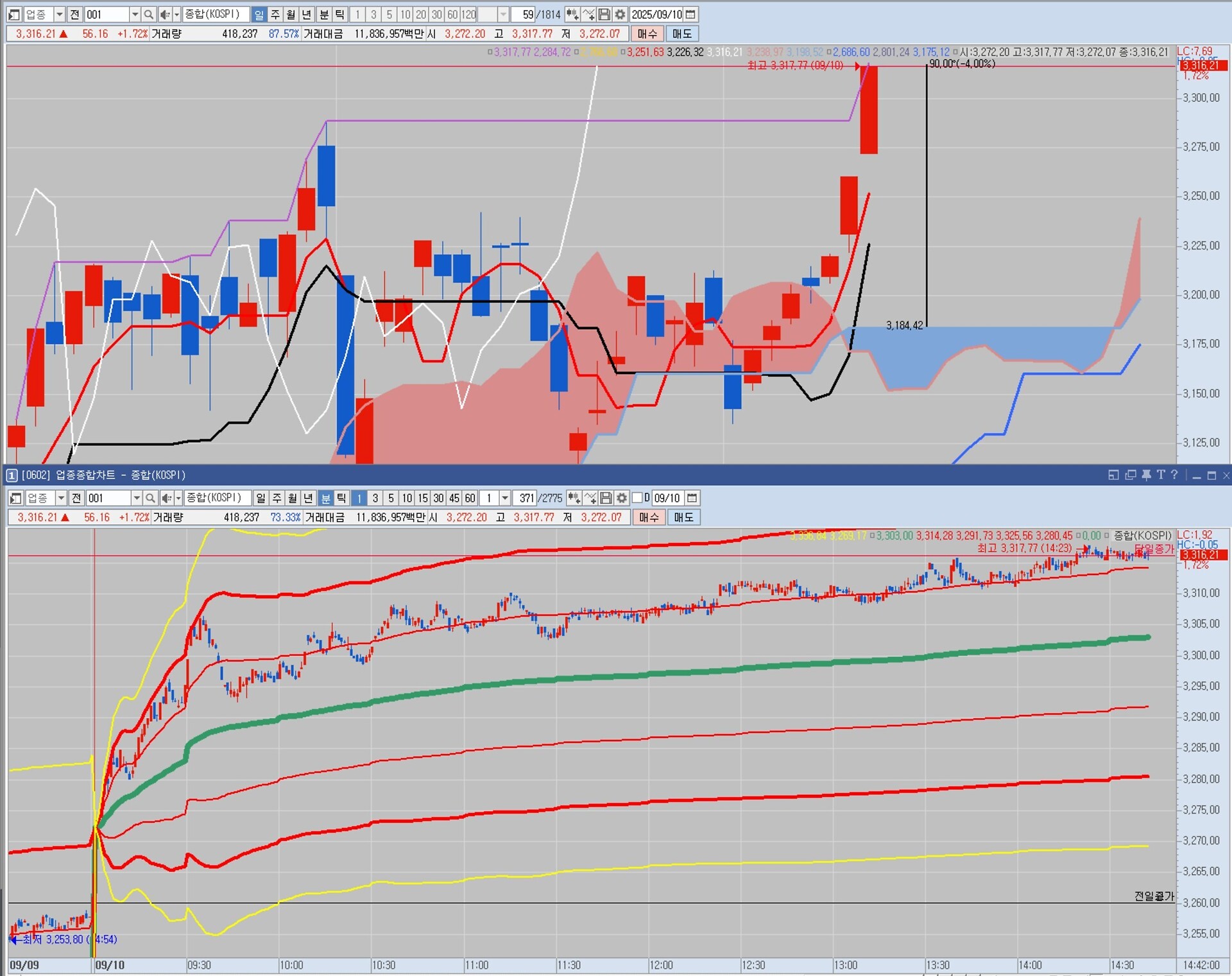1232x976 pixels.
Task: Click pin icon in lower window title bar
Action: 1146,475
